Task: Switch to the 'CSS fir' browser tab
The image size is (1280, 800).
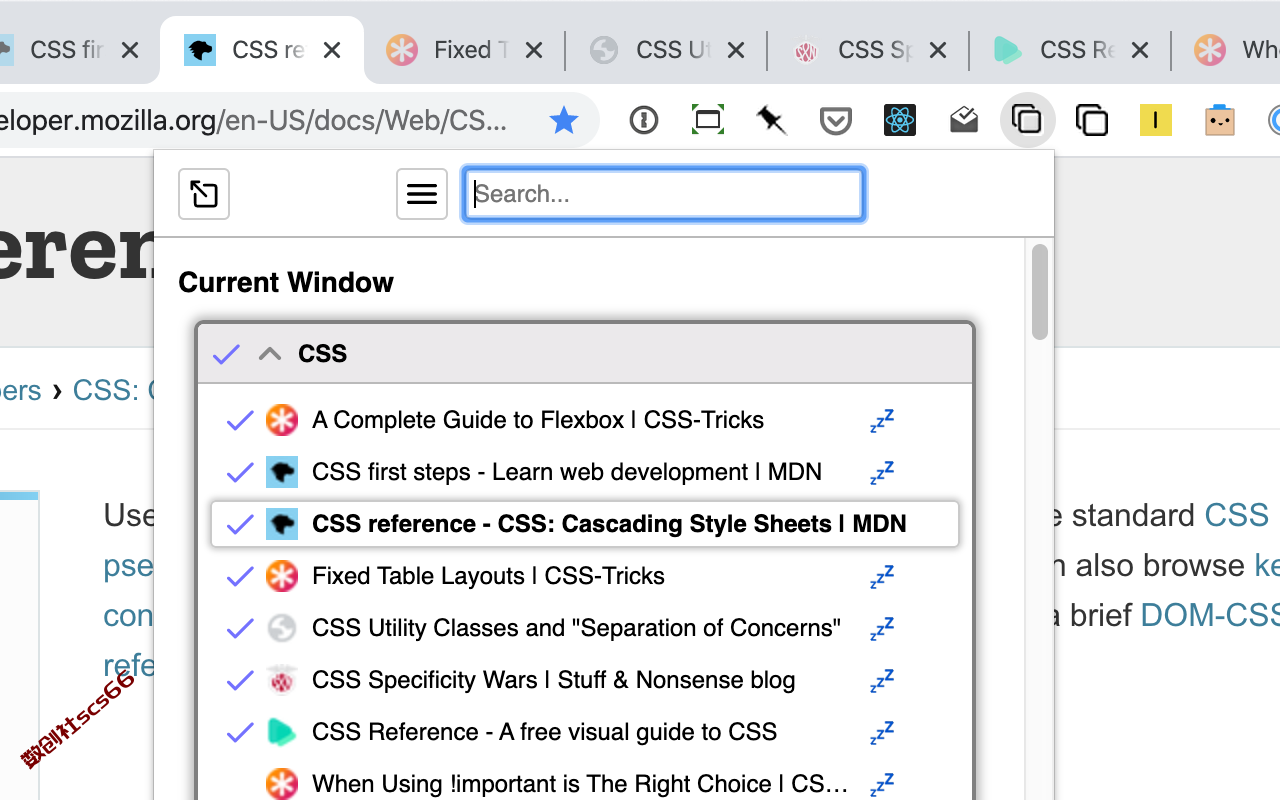Action: pos(66,50)
